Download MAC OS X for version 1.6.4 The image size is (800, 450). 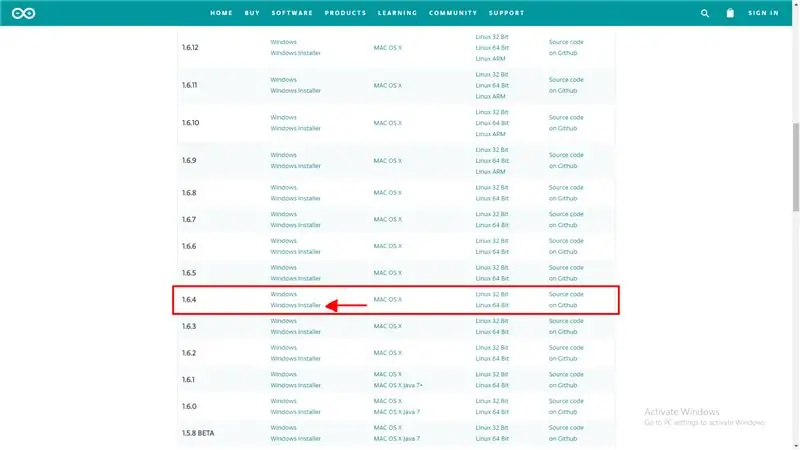pos(387,299)
